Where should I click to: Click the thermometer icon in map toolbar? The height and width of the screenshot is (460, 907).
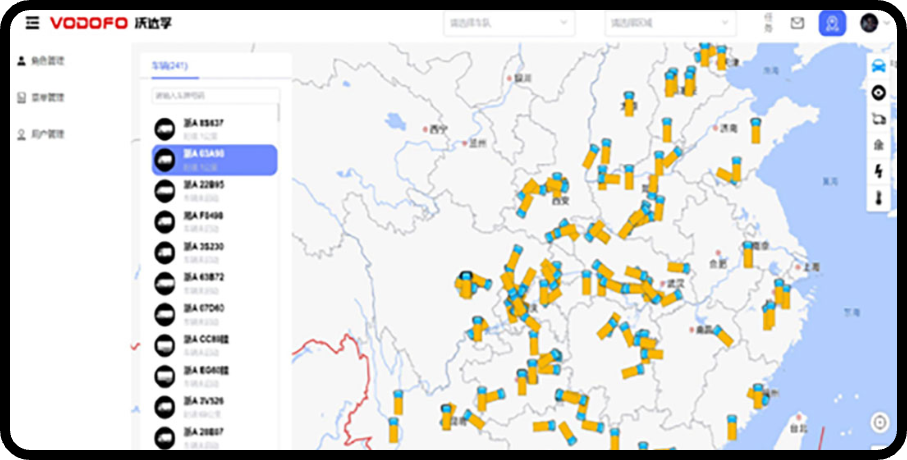click(878, 197)
